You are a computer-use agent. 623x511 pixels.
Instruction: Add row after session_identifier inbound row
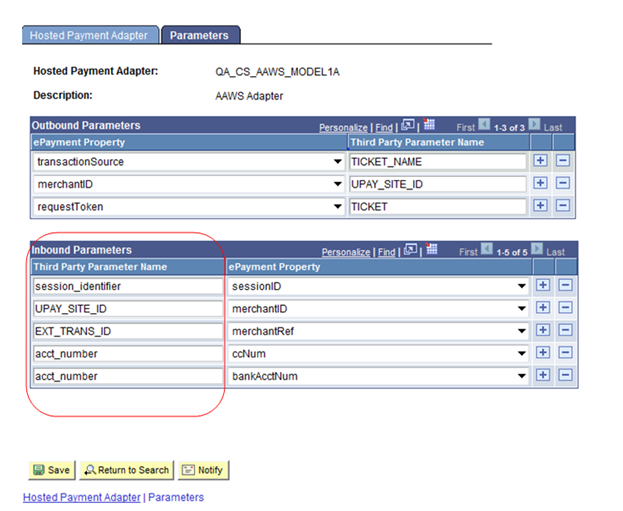543,285
